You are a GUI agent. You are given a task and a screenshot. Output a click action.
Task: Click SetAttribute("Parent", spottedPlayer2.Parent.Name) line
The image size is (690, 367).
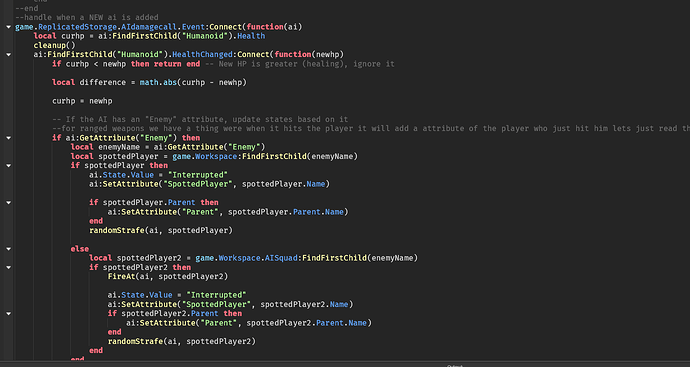click(x=249, y=323)
